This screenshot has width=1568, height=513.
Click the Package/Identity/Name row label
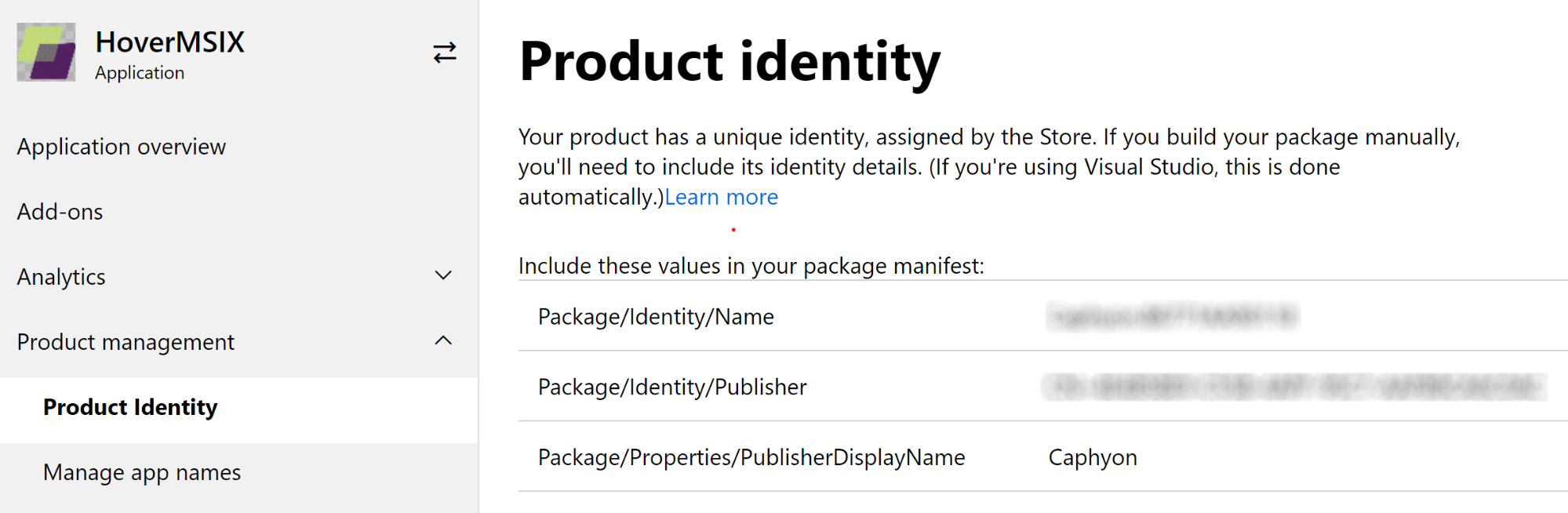(656, 317)
